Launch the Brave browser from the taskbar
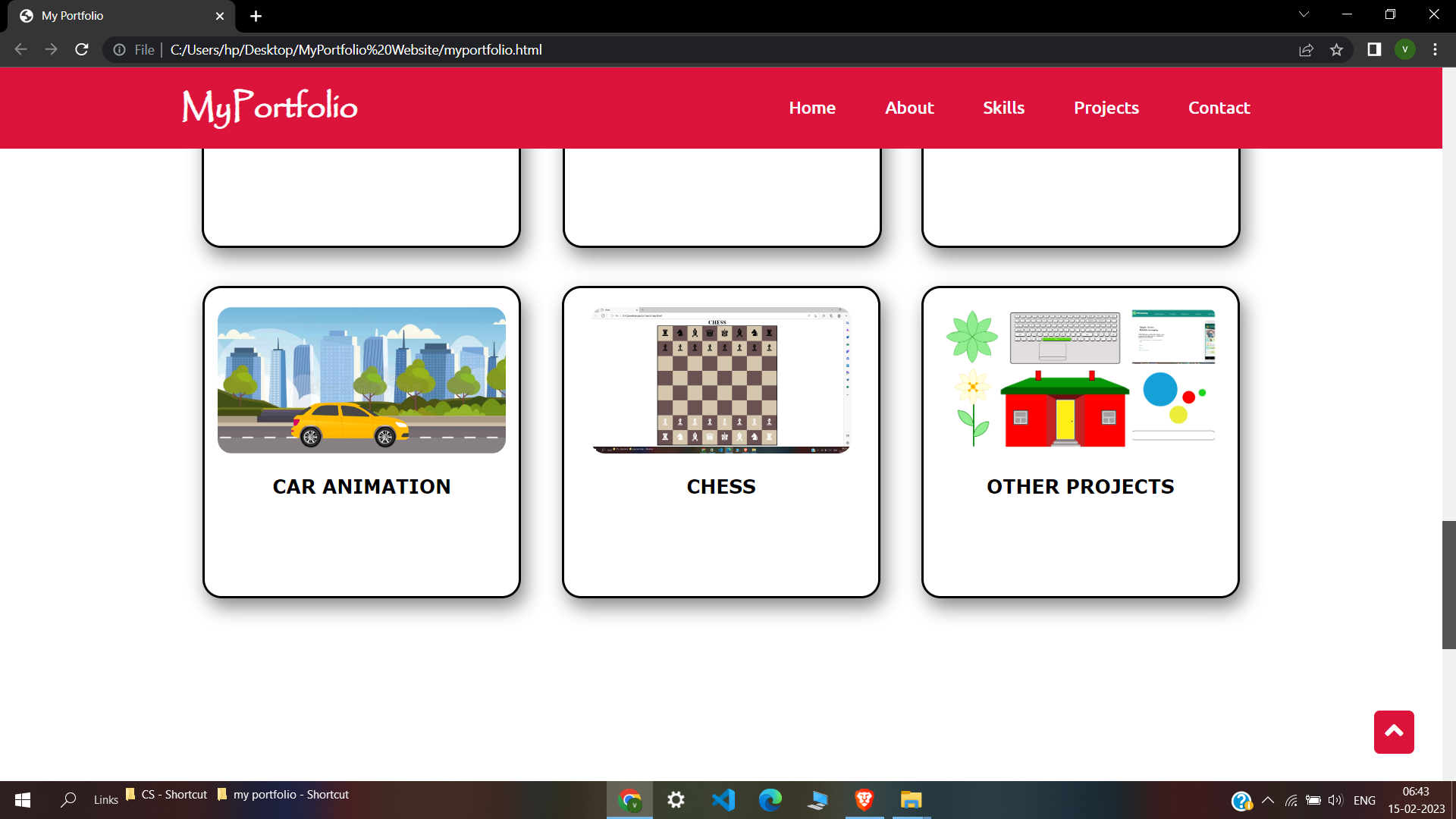1456x819 pixels. coord(864,799)
